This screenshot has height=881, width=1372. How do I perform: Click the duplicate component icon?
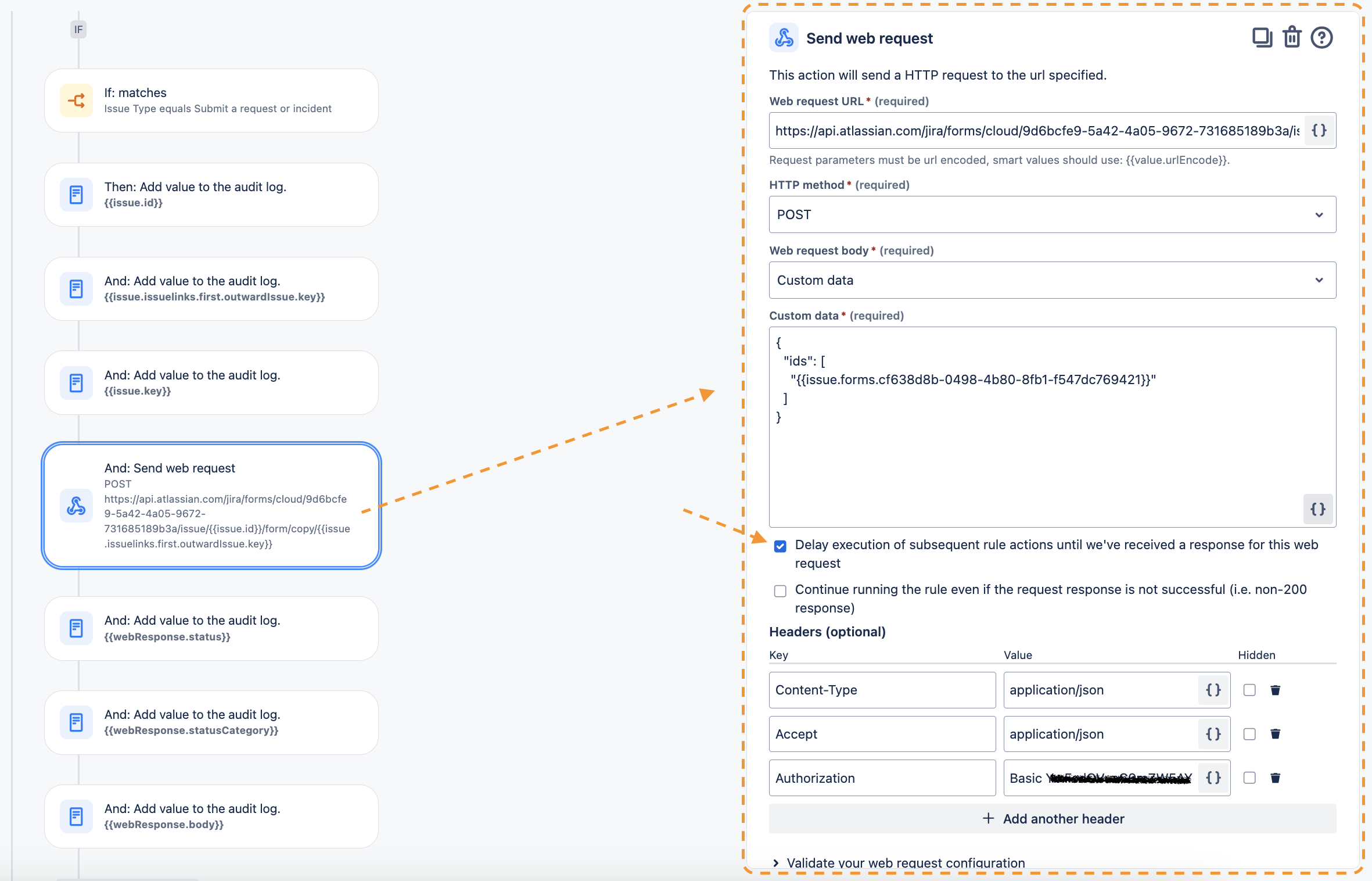(1262, 38)
